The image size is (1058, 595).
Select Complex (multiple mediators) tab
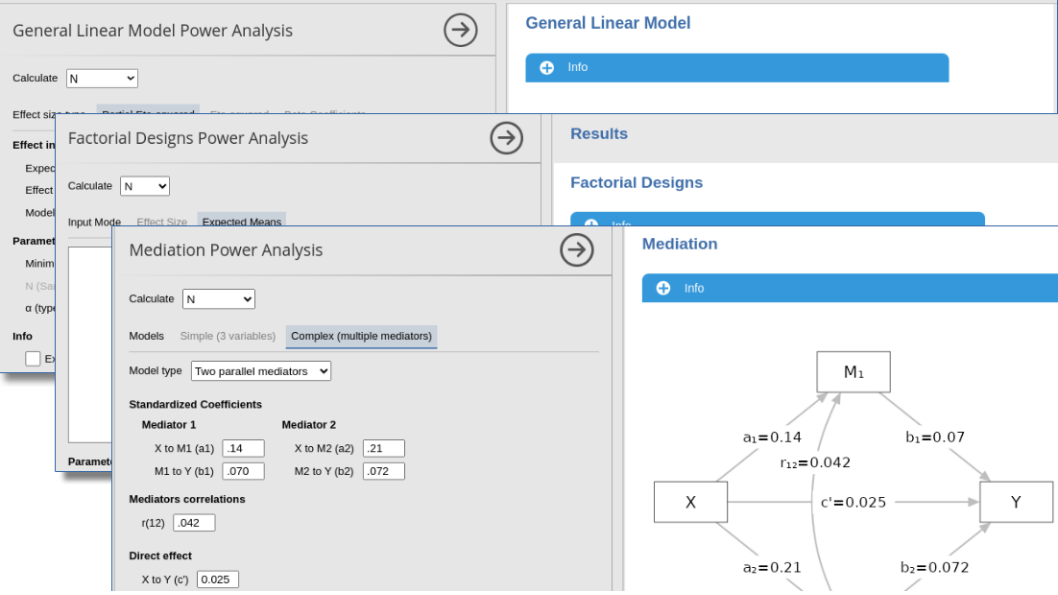coord(361,336)
